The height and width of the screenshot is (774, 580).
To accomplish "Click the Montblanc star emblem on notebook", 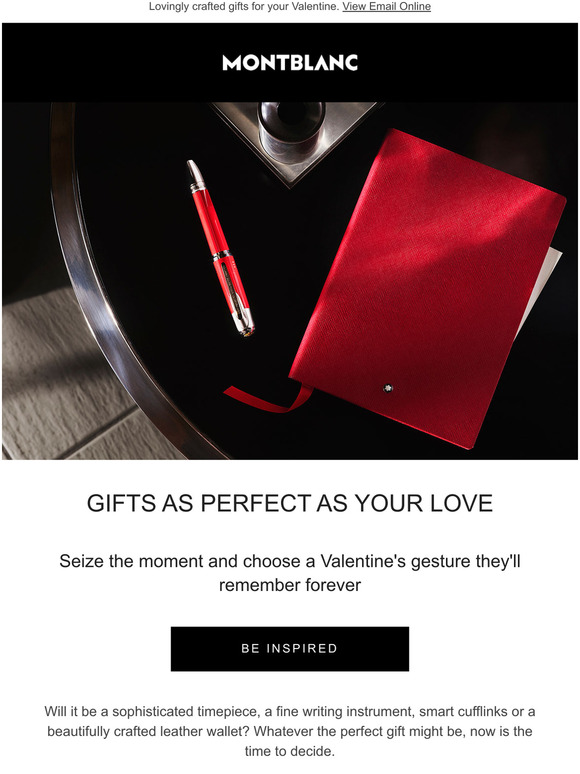I will point(388,388).
